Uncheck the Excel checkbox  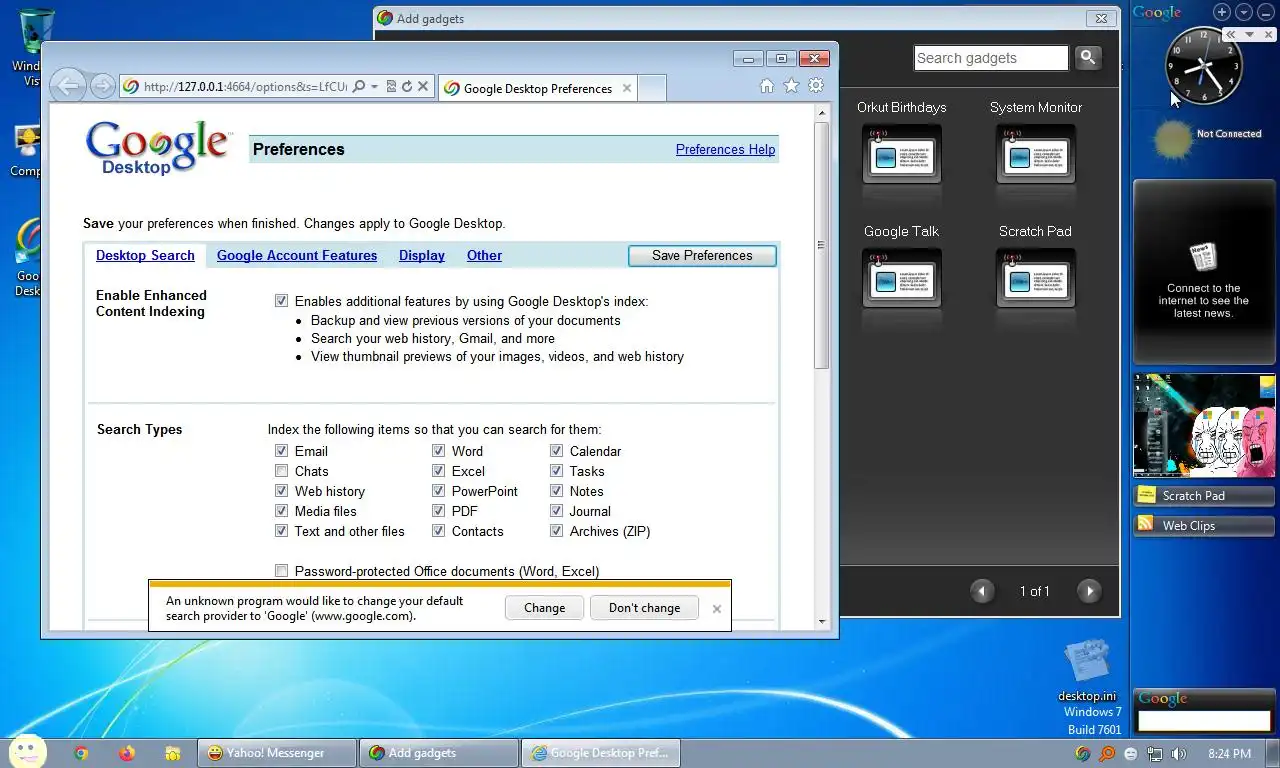438,471
